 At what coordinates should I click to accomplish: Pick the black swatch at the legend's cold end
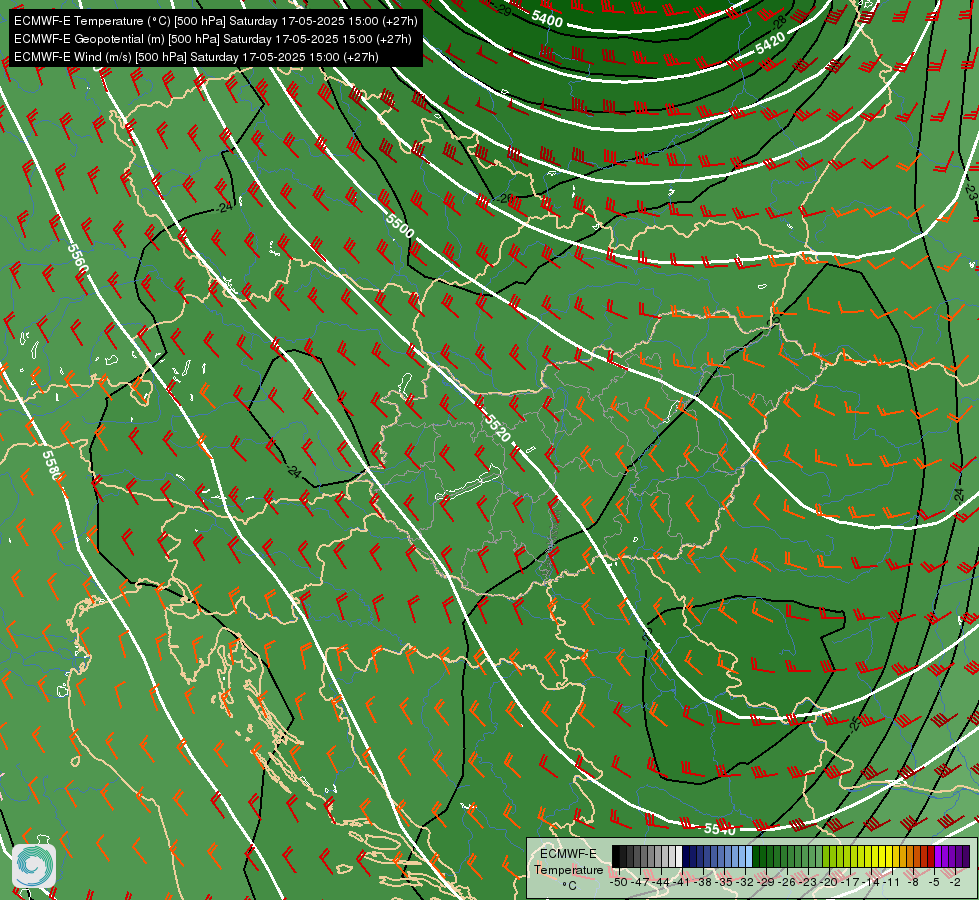(x=616, y=856)
